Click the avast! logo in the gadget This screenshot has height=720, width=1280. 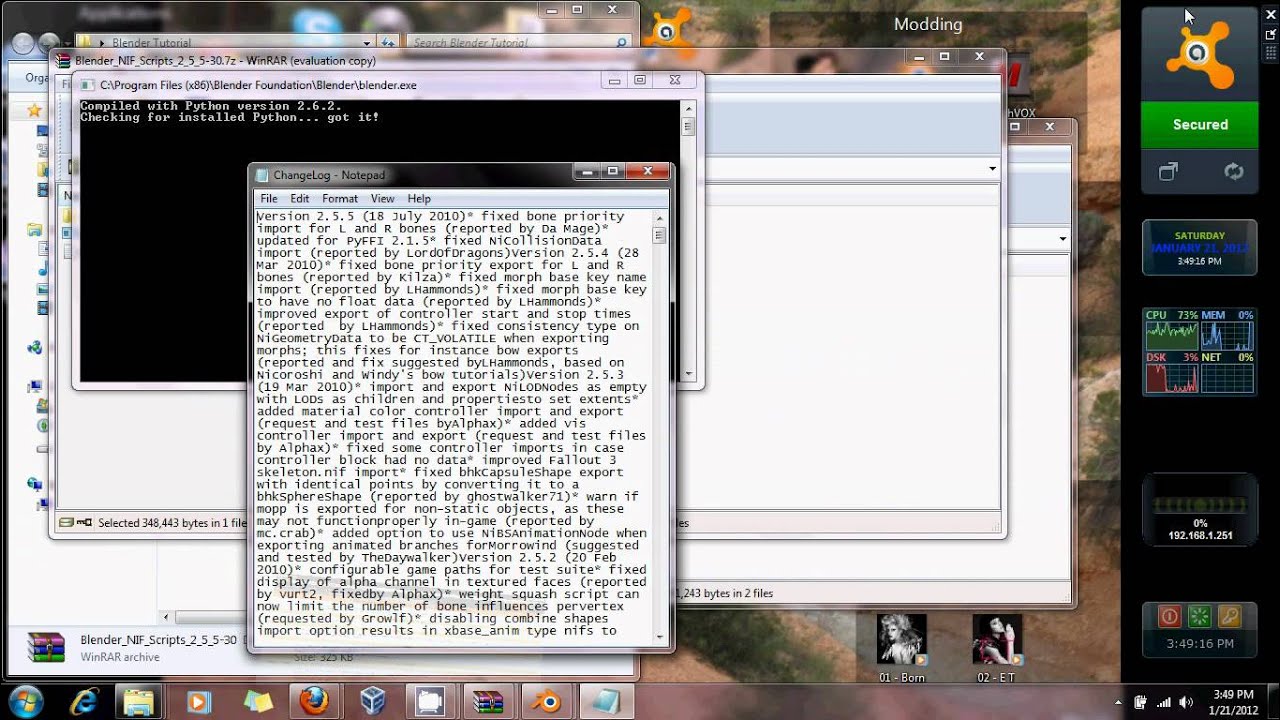[1200, 57]
